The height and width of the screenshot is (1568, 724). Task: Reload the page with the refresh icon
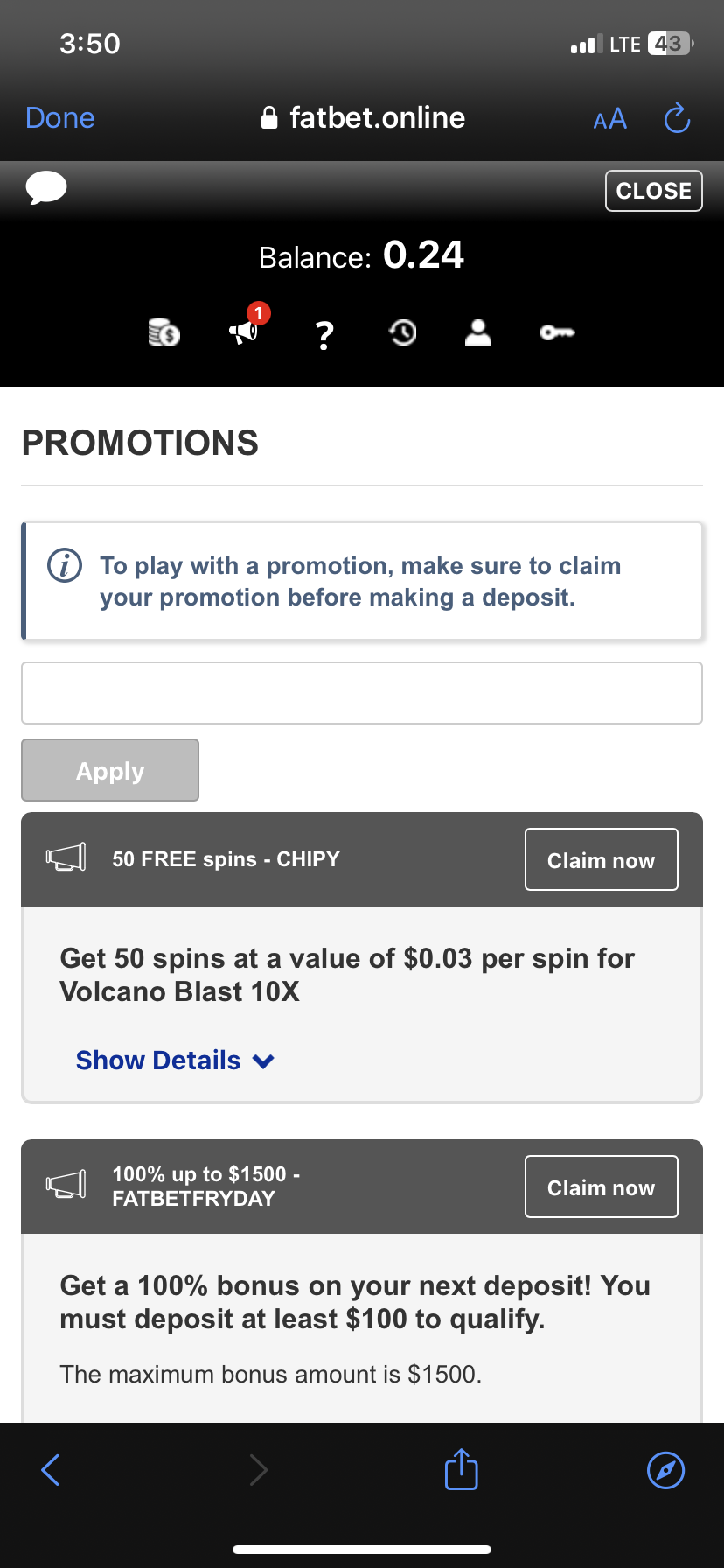tap(677, 118)
